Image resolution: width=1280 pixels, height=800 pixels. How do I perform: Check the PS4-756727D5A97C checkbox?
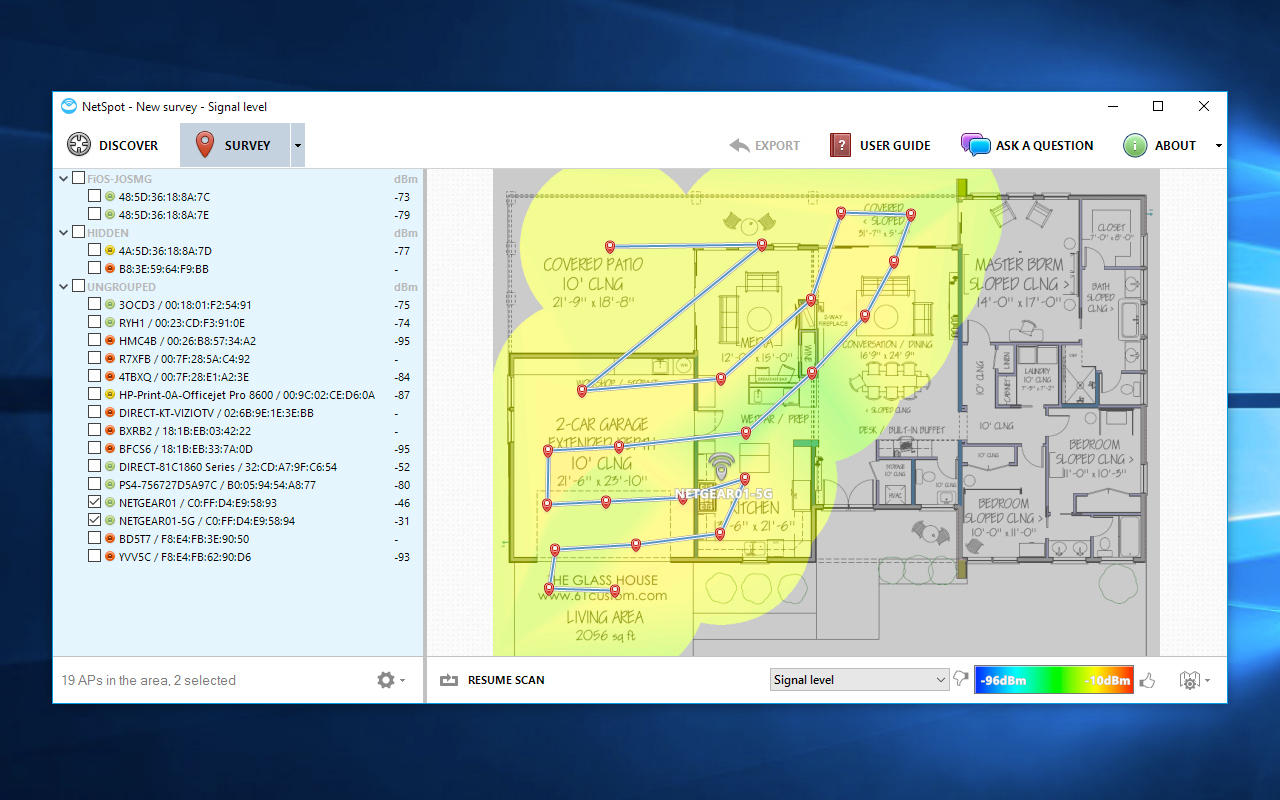click(x=94, y=484)
